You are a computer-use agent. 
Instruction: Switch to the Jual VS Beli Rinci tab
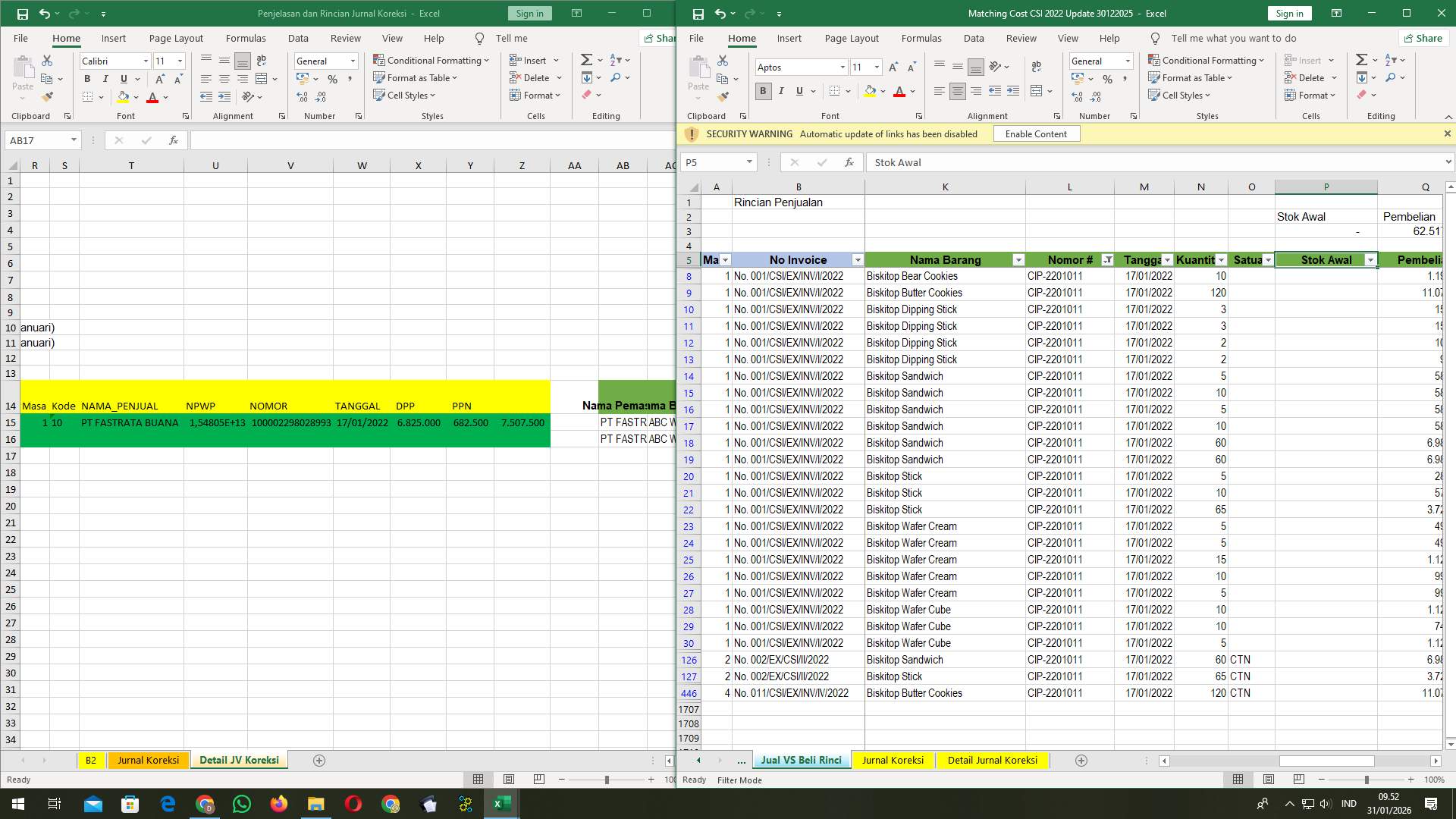tap(801, 760)
